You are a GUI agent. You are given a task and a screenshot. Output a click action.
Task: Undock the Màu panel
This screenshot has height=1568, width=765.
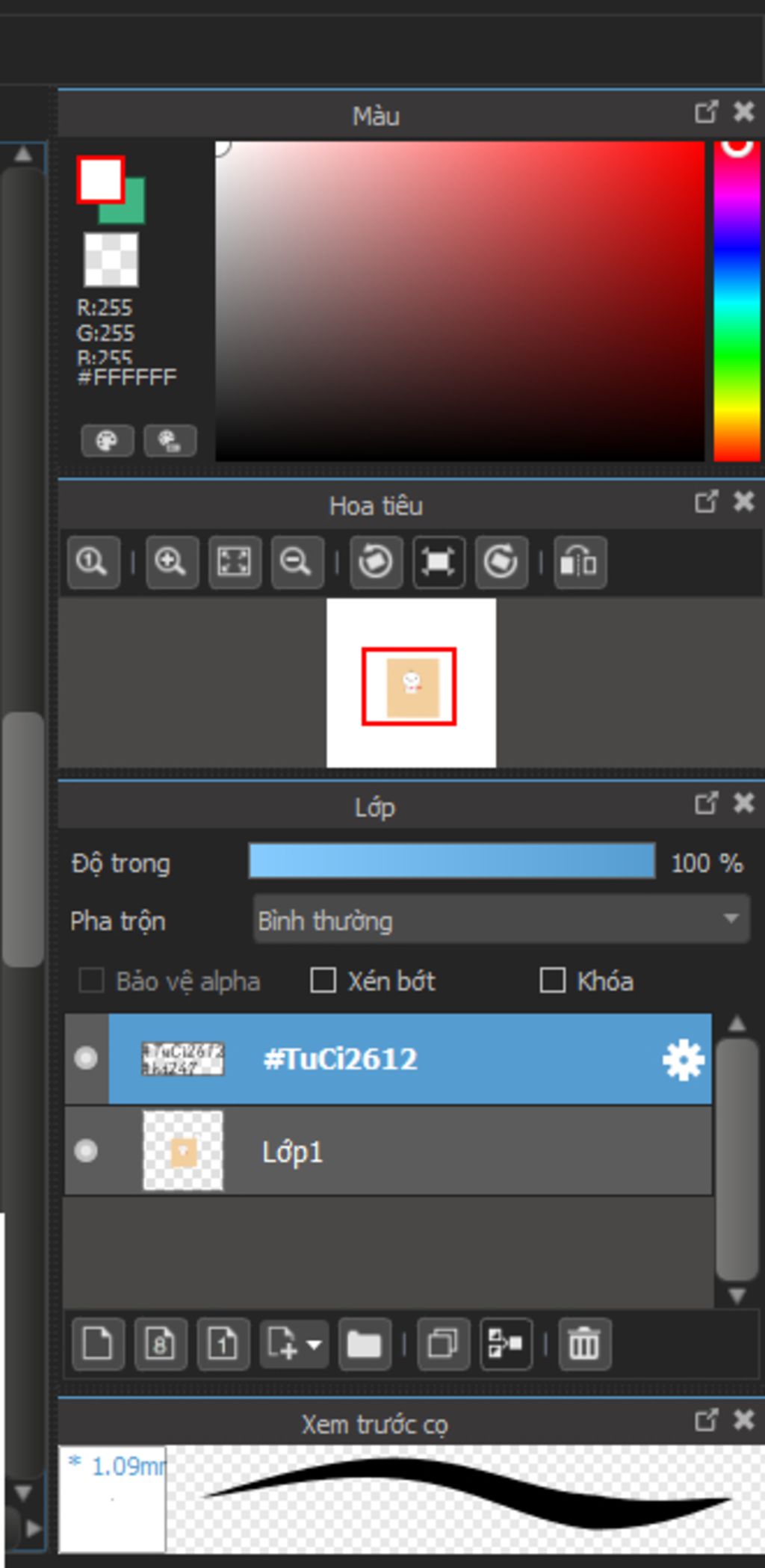pyautogui.click(x=705, y=112)
